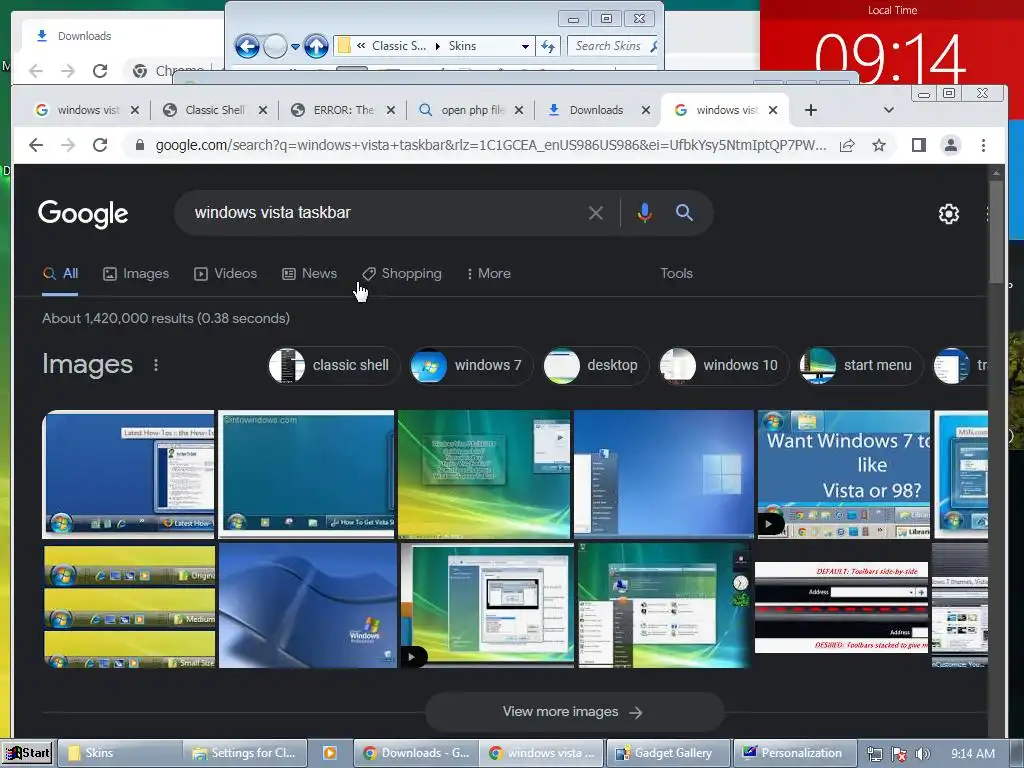The image size is (1024, 768).
Task: Switch to ERROR: The tab
Action: tap(344, 110)
